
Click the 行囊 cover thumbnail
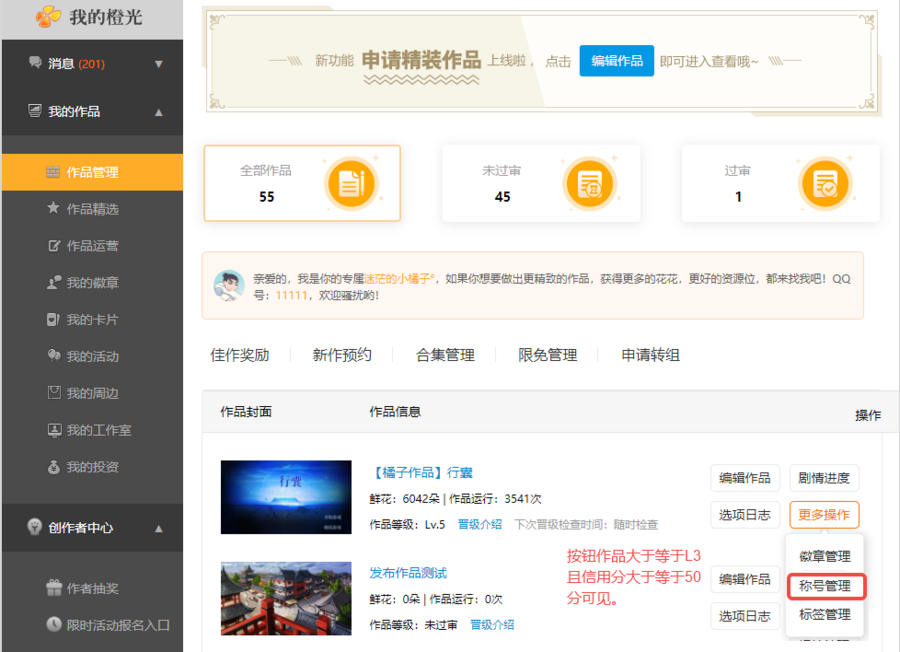286,497
